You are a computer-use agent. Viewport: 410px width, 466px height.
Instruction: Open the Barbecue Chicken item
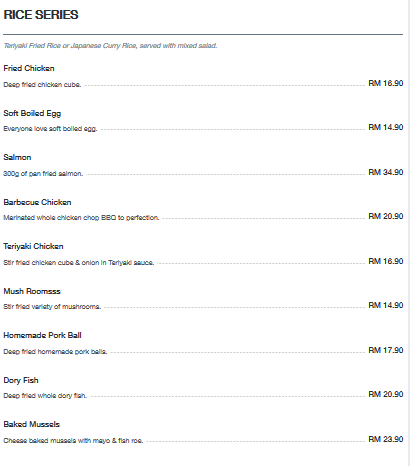click(37, 202)
